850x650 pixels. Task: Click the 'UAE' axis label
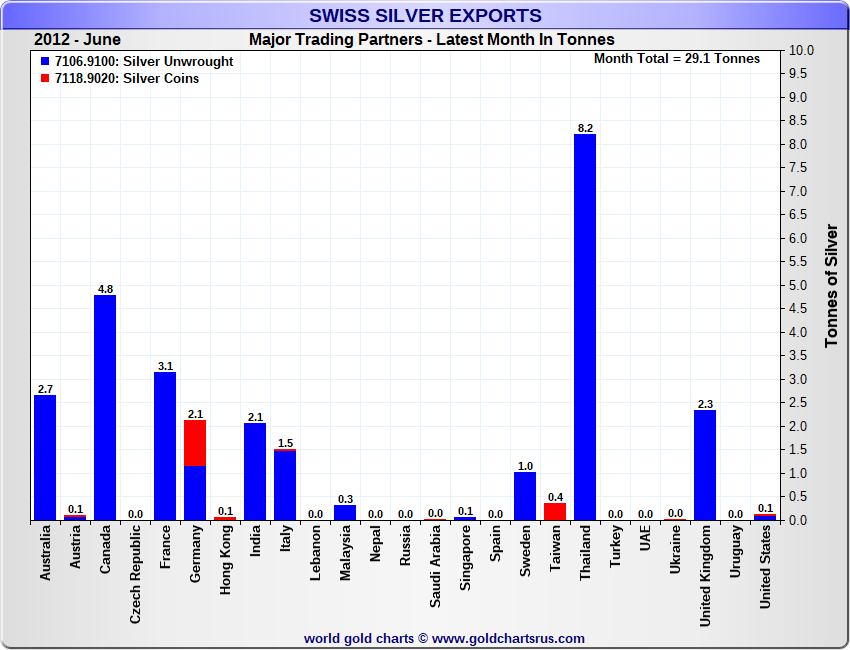[645, 538]
